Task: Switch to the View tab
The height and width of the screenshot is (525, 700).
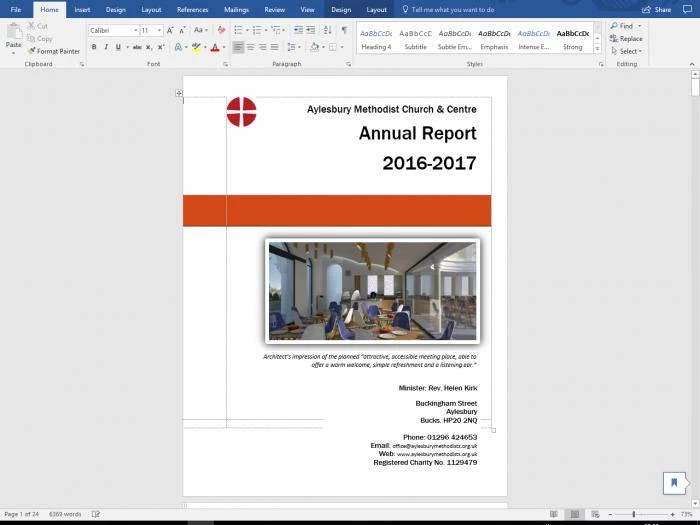Action: [307, 9]
